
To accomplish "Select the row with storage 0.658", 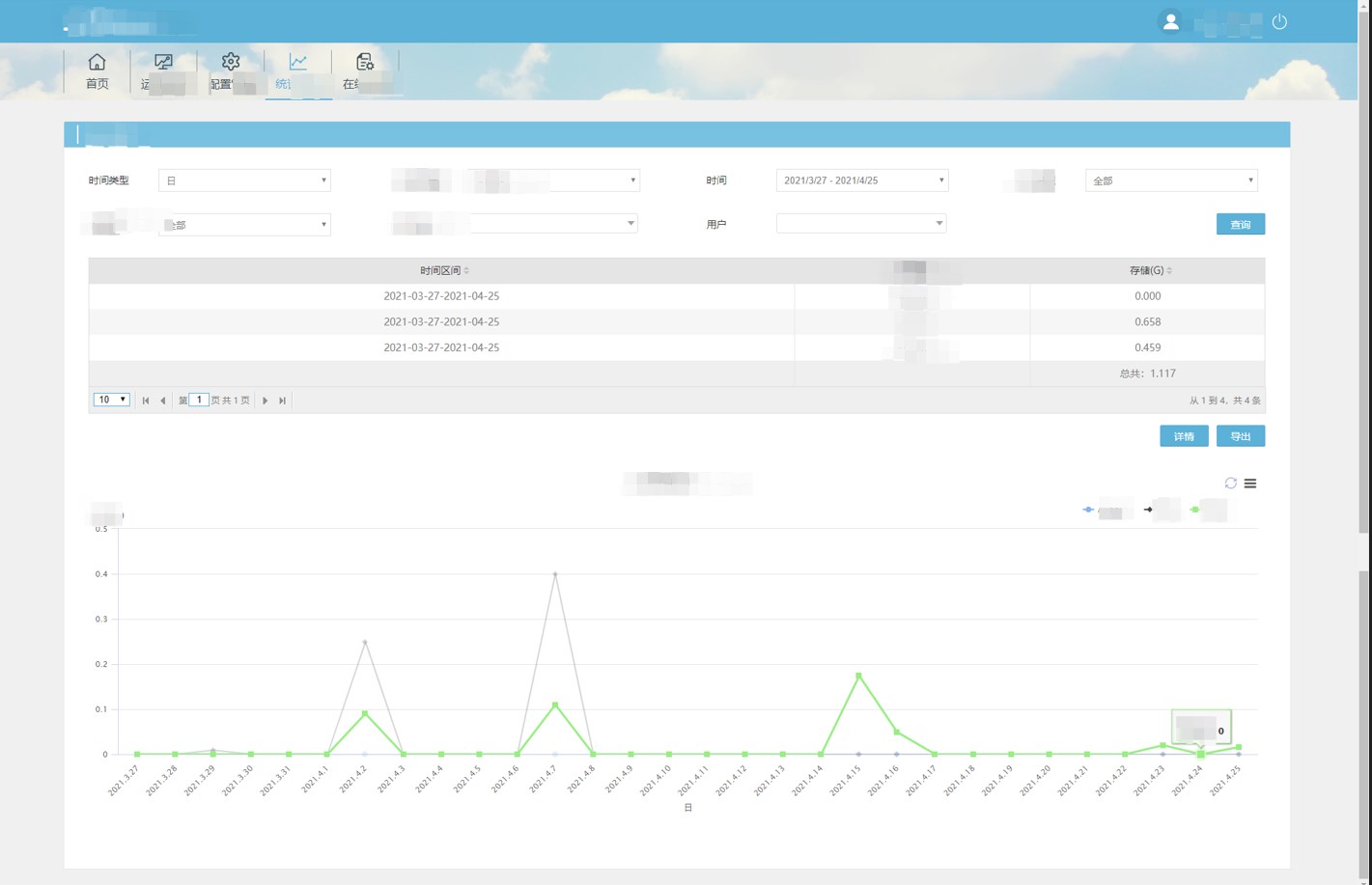I will (x=676, y=321).
